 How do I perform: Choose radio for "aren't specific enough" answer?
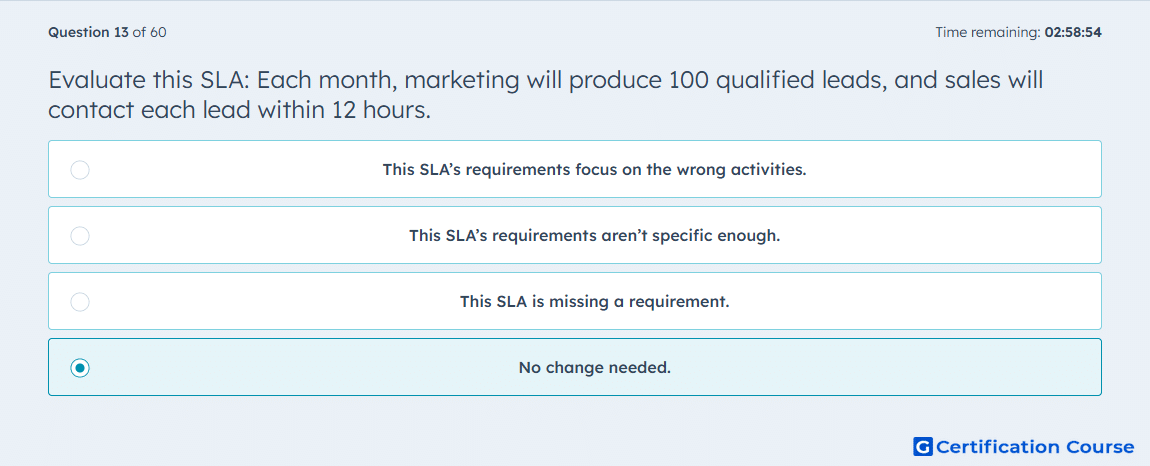pos(80,236)
